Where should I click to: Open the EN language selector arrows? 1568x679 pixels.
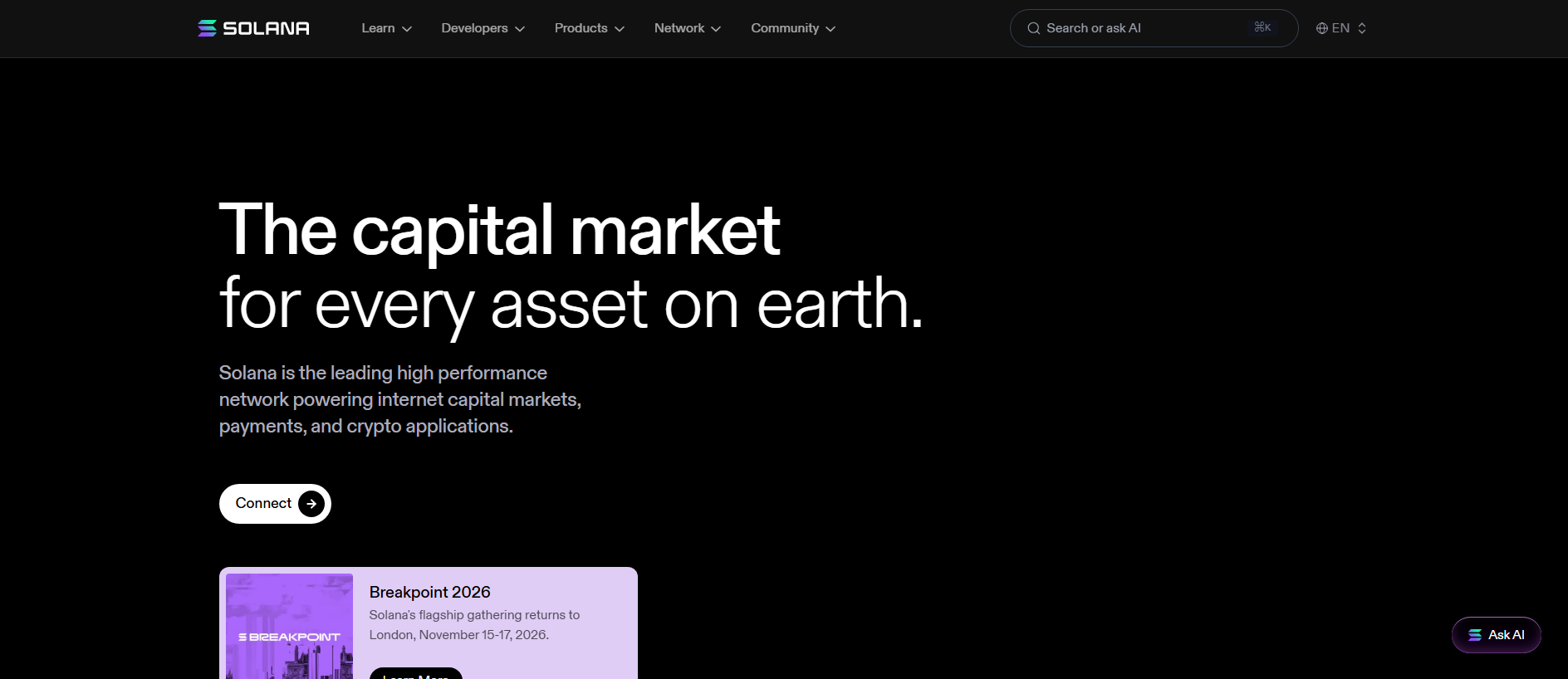(1362, 28)
